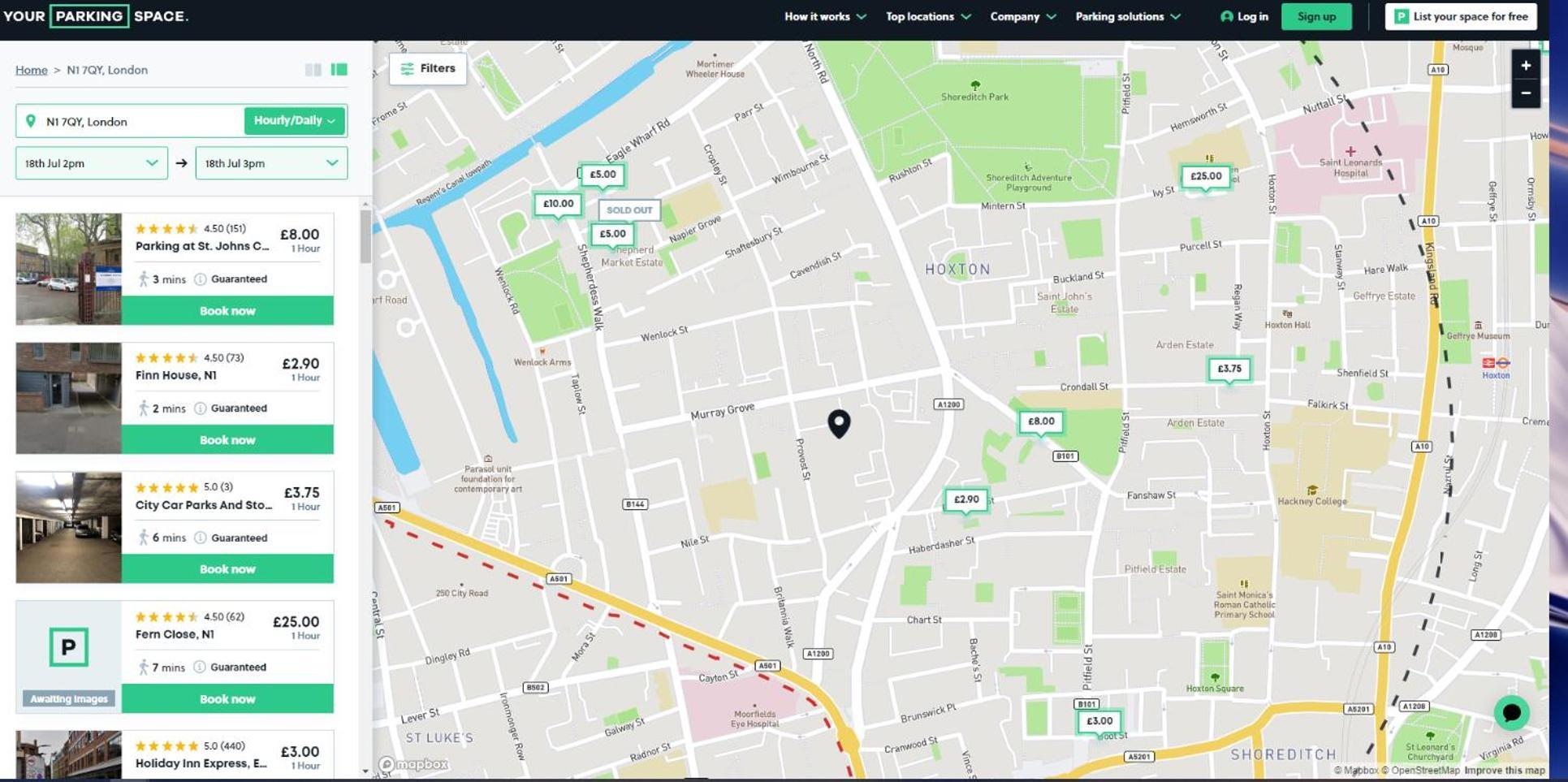
Task: Click the £5.00 marker near Eagle Wharf Rd
Action: 603,175
